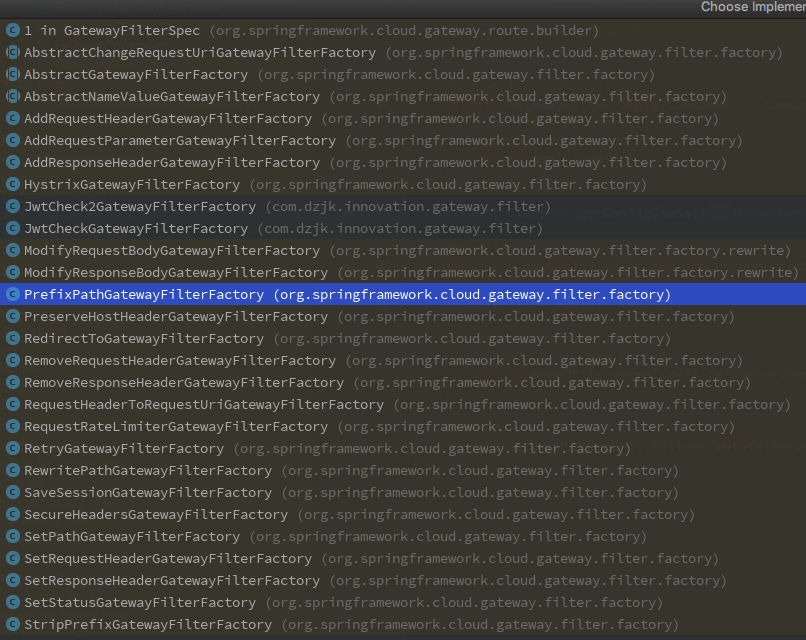Click class icon of PreserveHostHeaderGatewayFilterFactory
Image resolution: width=806 pixels, height=640 pixels.
point(13,317)
